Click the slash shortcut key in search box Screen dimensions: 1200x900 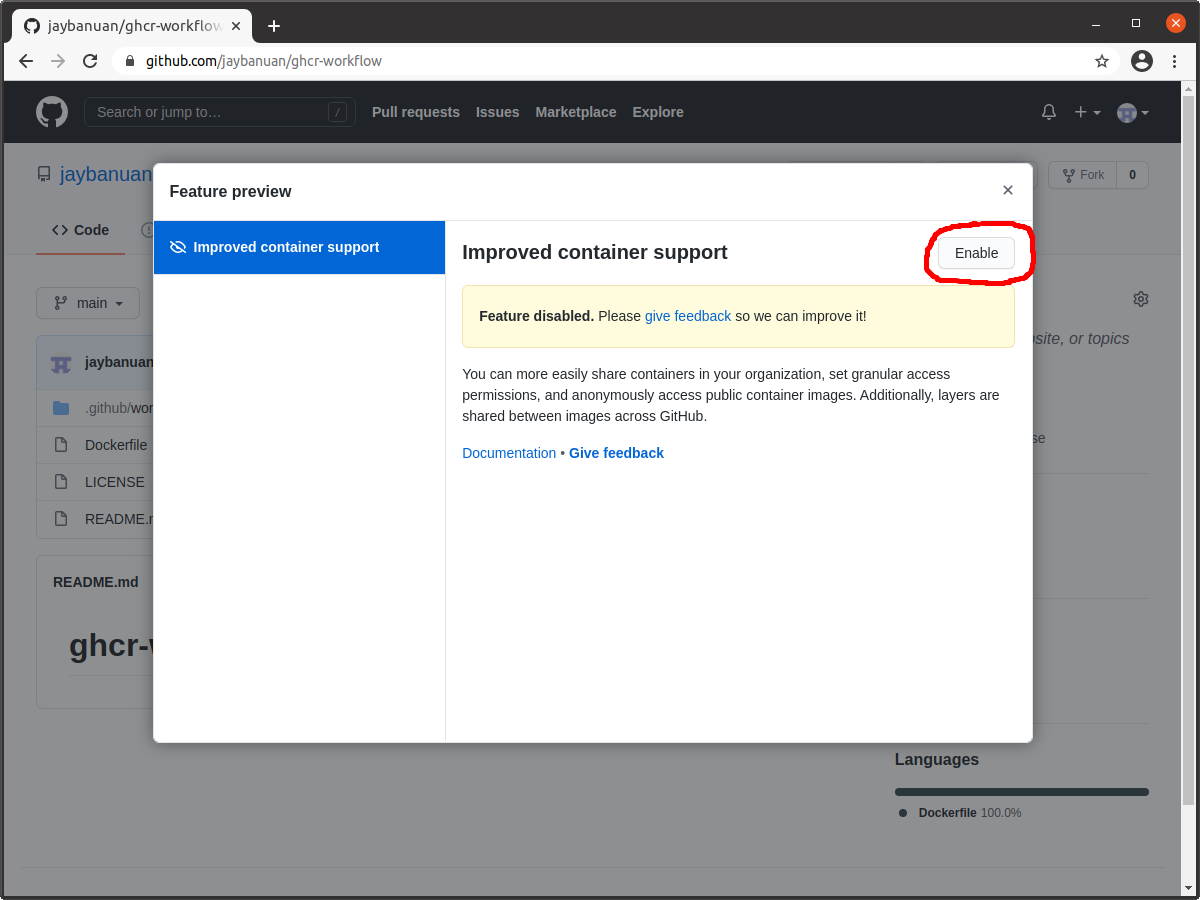coord(338,112)
